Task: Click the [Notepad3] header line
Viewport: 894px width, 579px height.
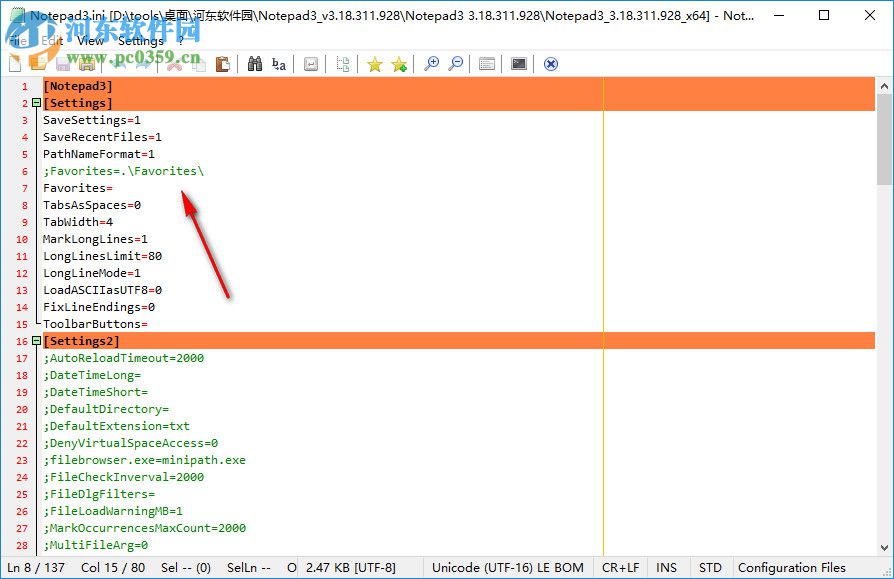Action: [78, 86]
